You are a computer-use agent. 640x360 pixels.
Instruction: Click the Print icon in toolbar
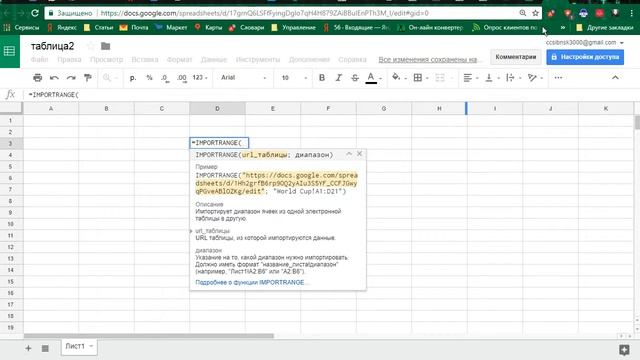[x=38, y=78]
